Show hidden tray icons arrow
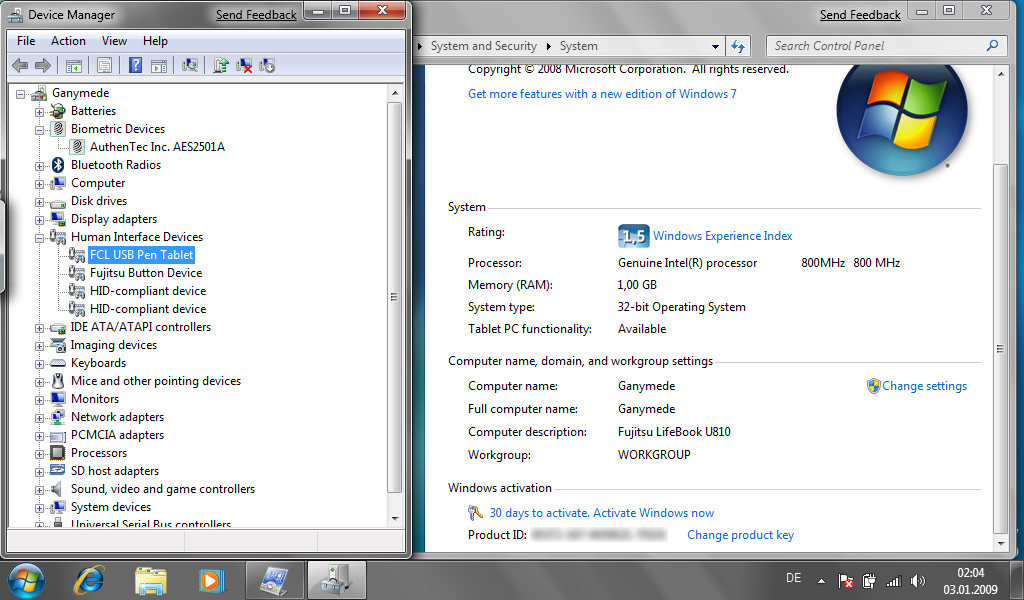Viewport: 1024px width, 600px height. [822, 580]
